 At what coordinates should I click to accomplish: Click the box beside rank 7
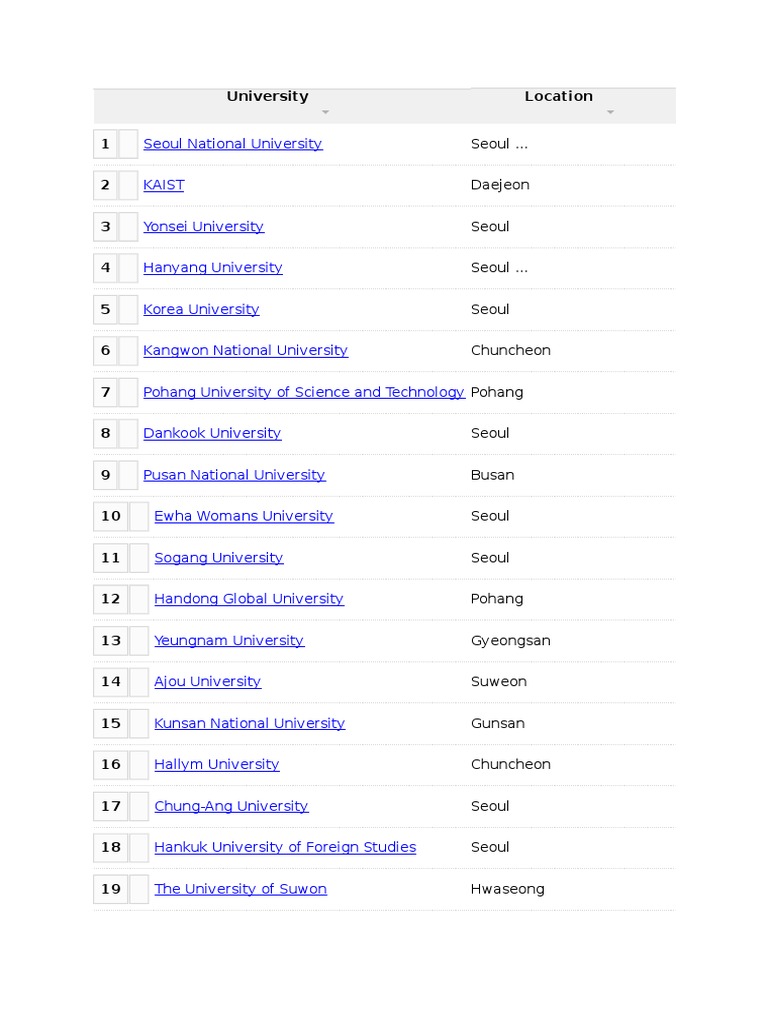coord(128,392)
